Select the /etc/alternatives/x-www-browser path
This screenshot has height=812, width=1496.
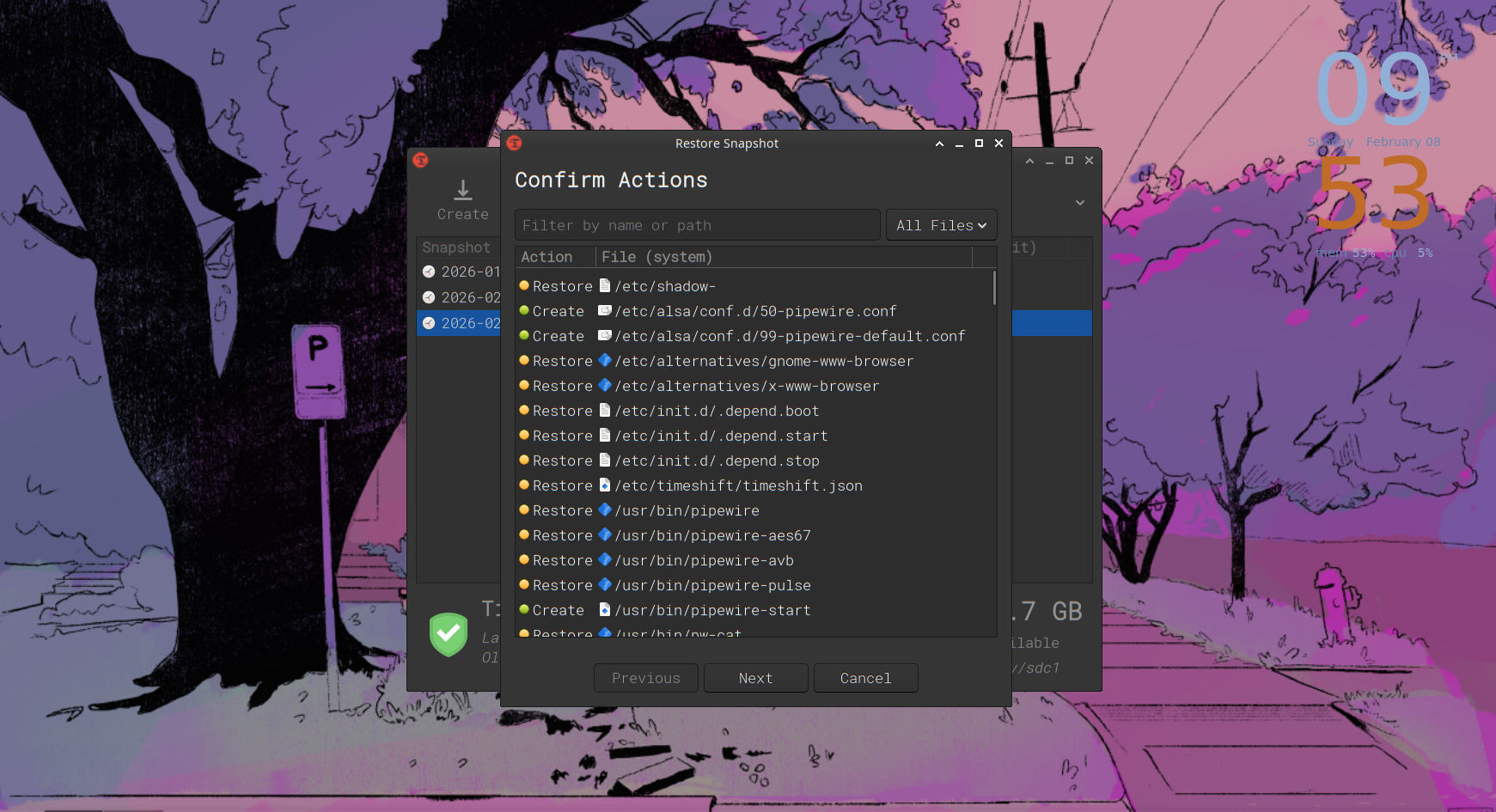pyautogui.click(x=747, y=386)
